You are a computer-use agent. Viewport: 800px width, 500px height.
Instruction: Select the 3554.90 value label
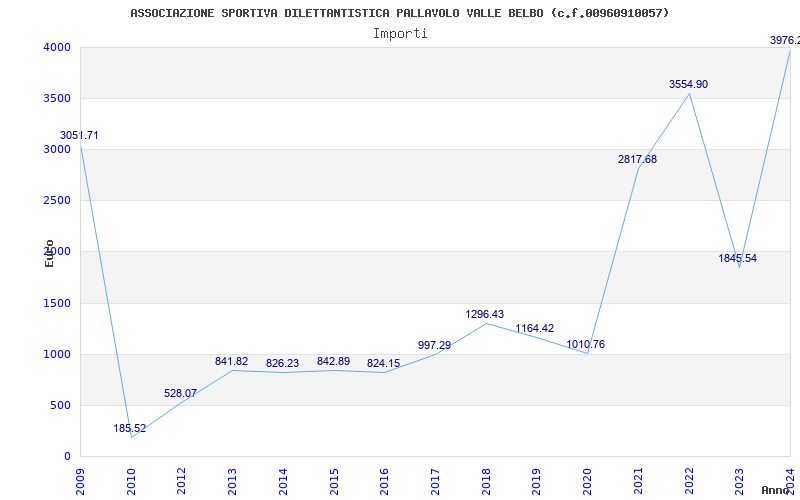pos(688,84)
